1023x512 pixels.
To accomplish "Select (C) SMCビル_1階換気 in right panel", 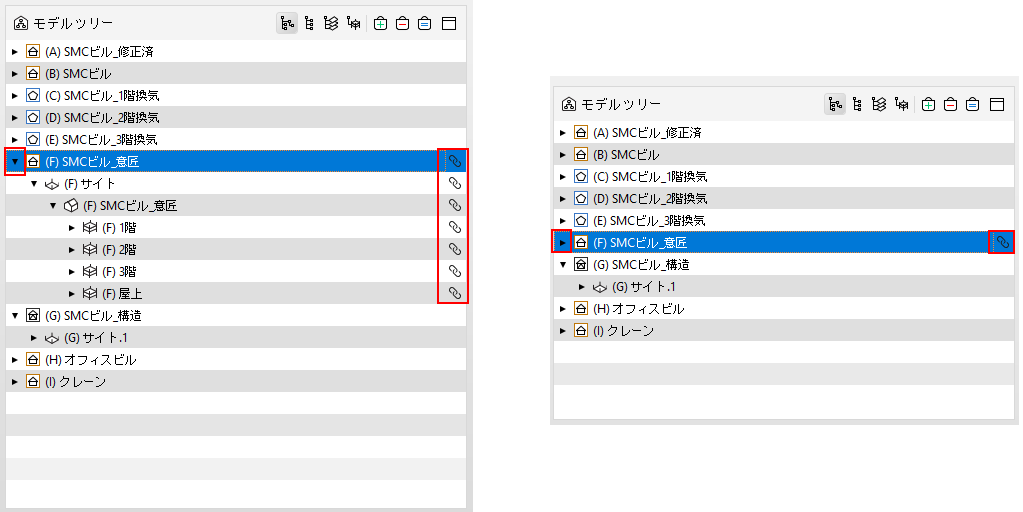I will tap(784, 177).
